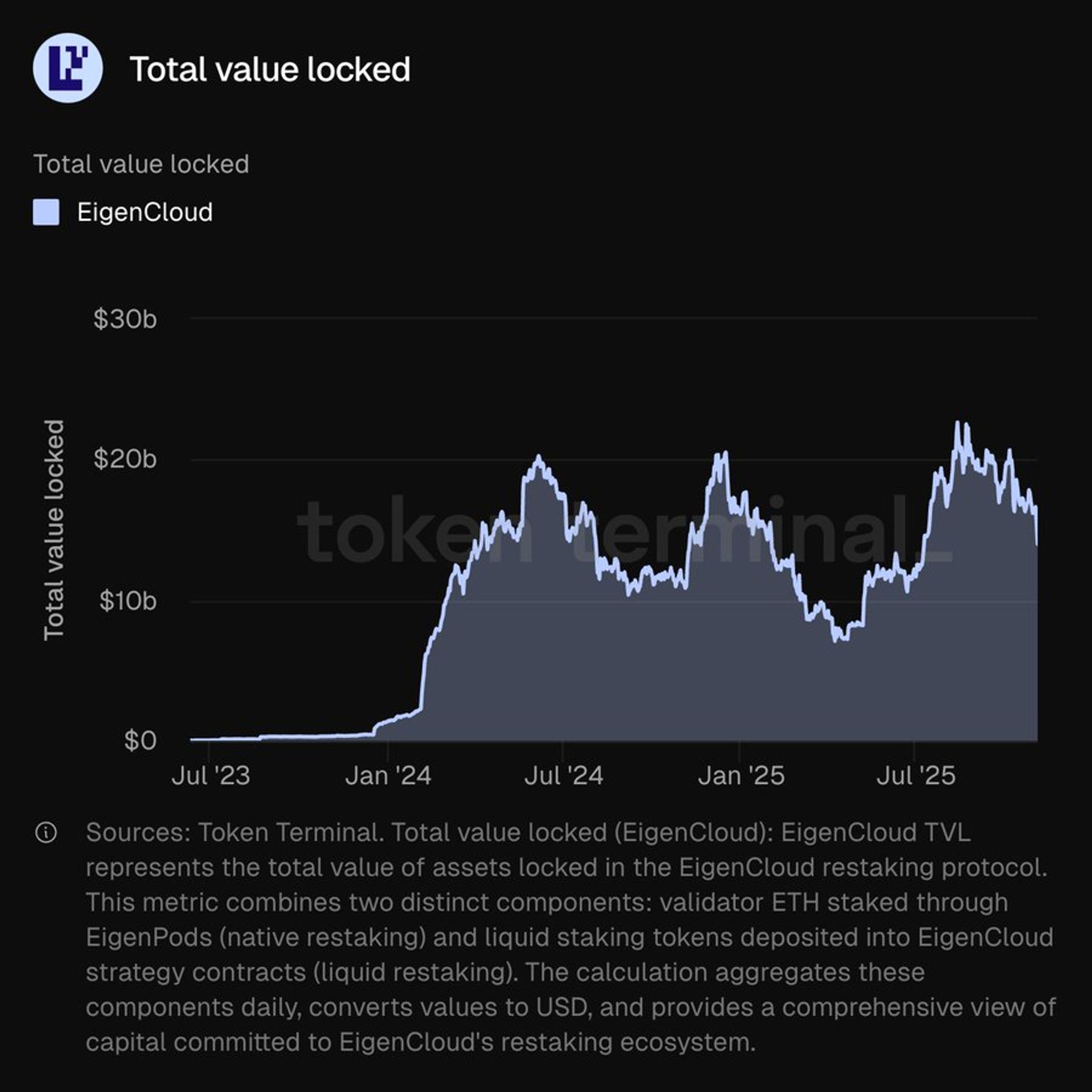This screenshot has width=1092, height=1092.
Task: Click the Jan '24 x-axis tick
Action: [388, 775]
